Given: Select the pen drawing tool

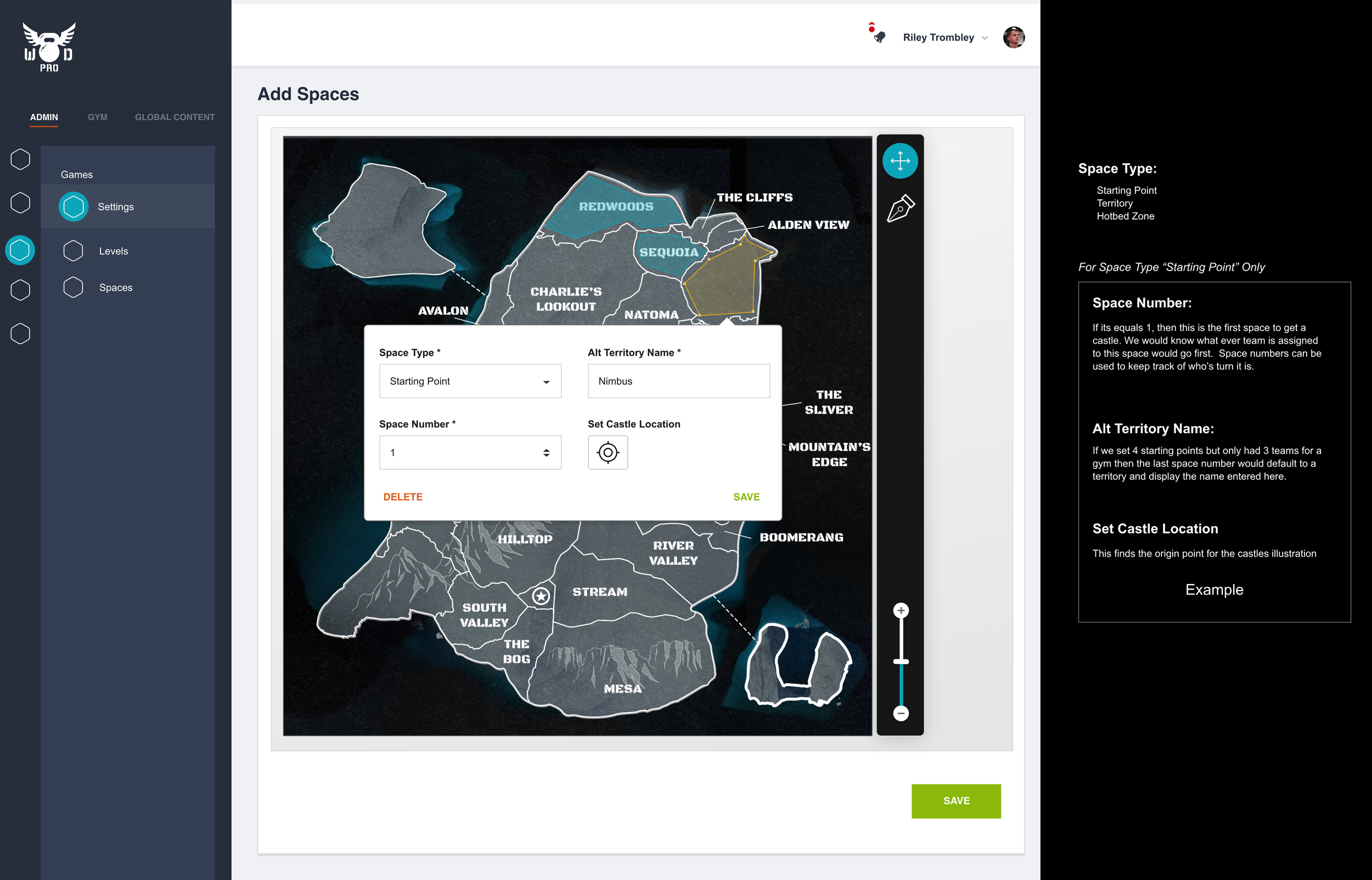Looking at the screenshot, I should coord(900,209).
